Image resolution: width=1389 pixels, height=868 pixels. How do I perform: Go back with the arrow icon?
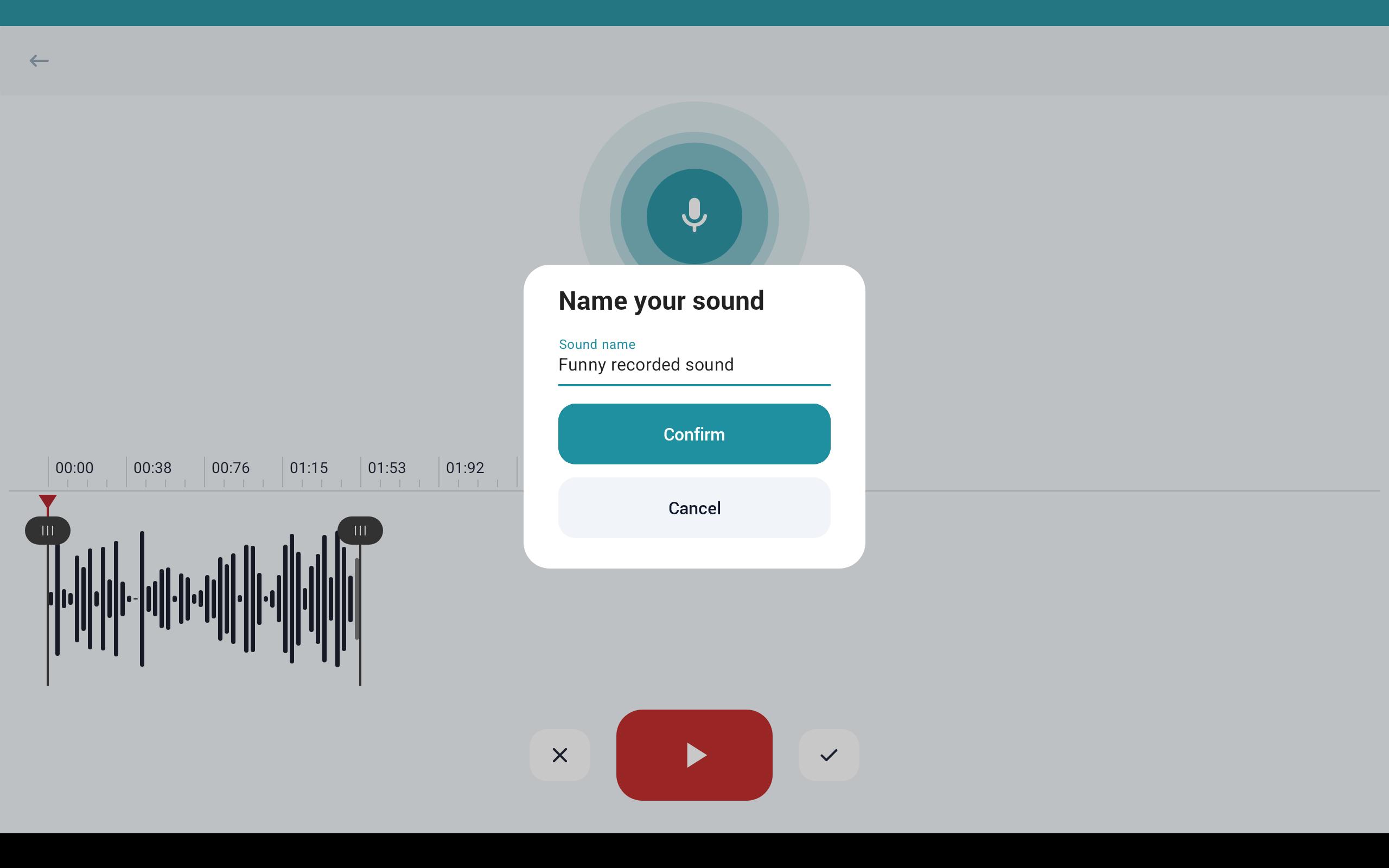[39, 60]
